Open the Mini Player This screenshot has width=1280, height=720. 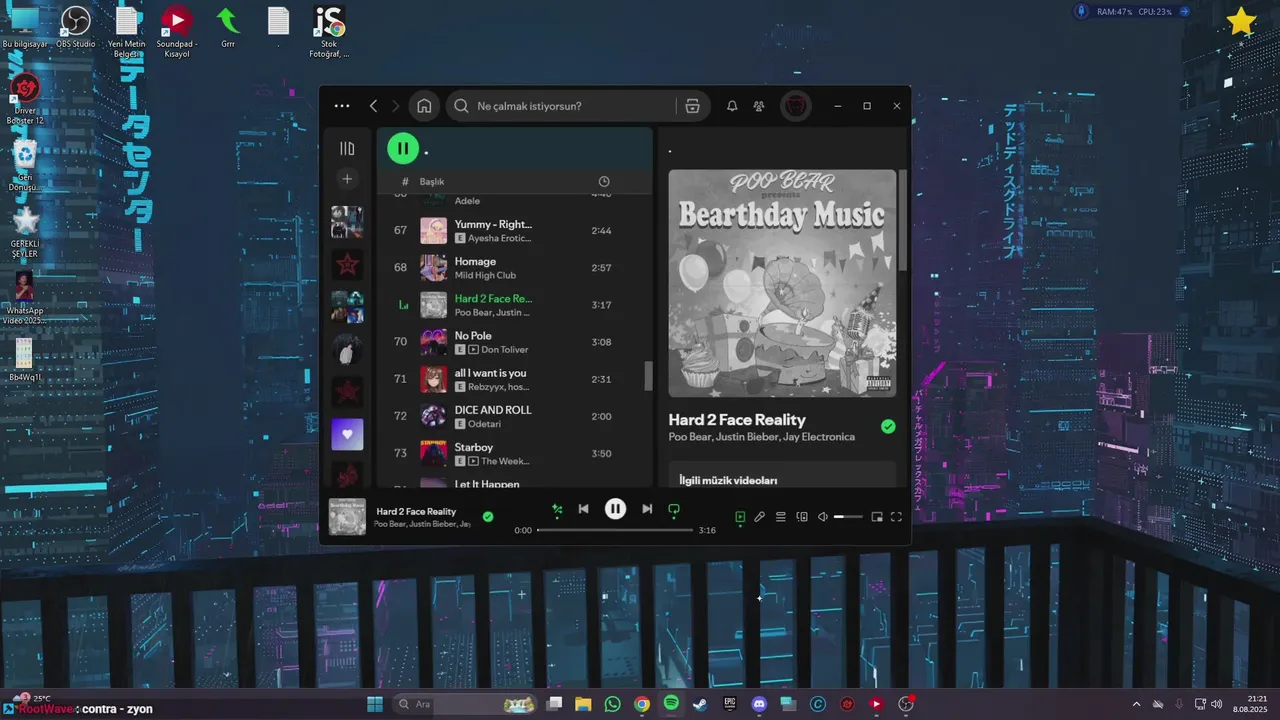[x=877, y=517]
